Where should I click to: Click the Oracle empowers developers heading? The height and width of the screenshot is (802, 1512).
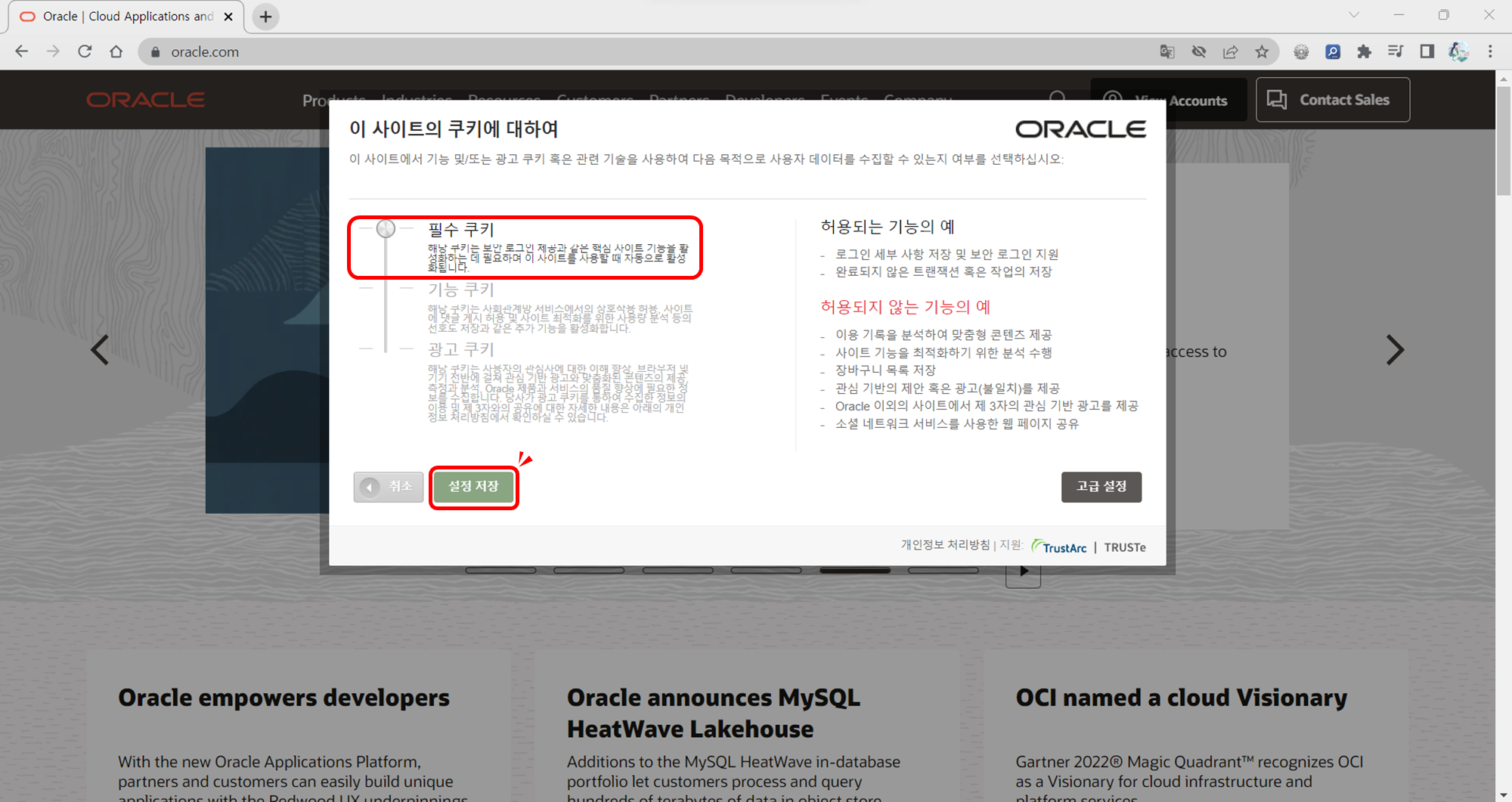(x=283, y=698)
